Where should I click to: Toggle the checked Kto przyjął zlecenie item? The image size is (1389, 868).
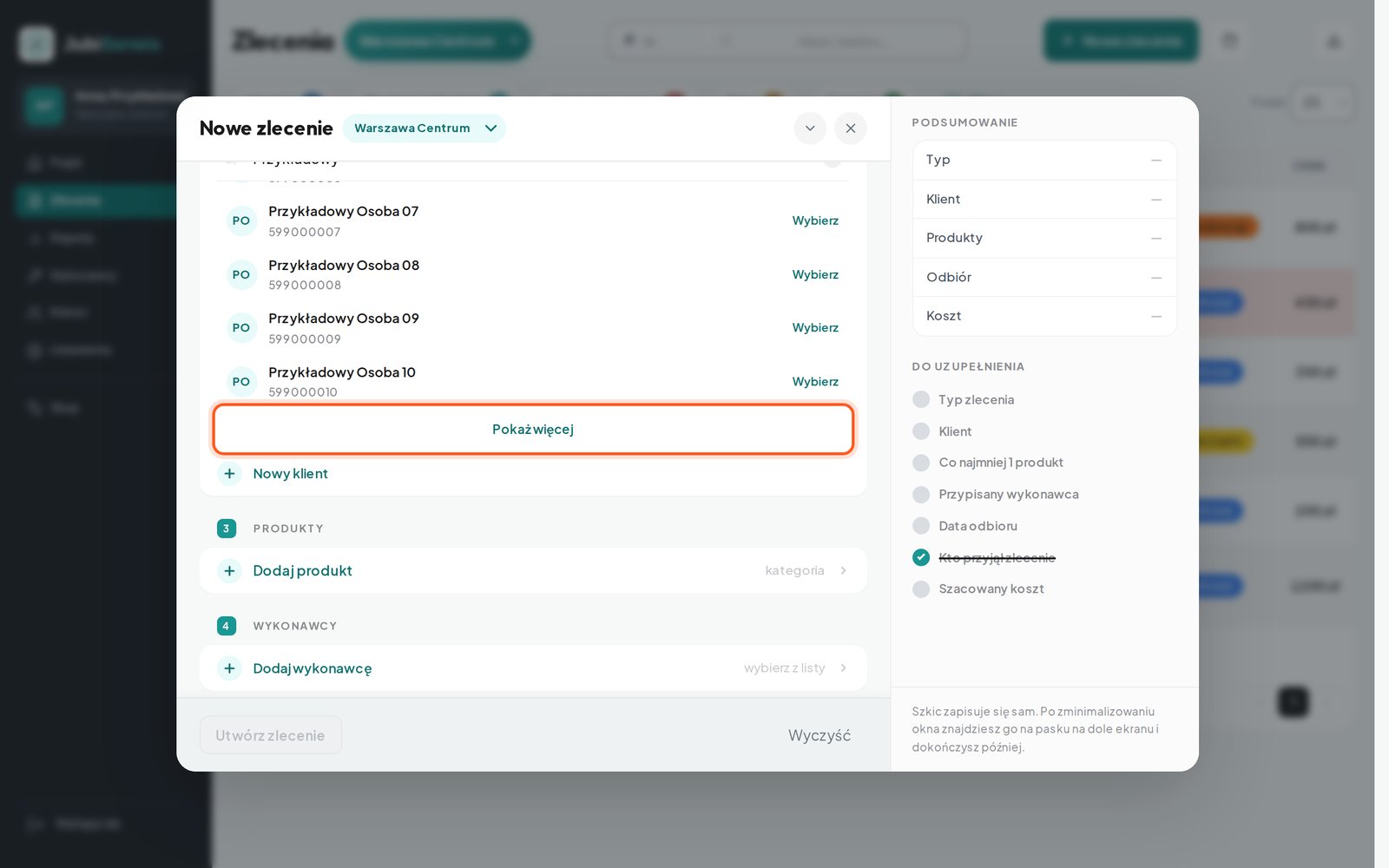921,557
